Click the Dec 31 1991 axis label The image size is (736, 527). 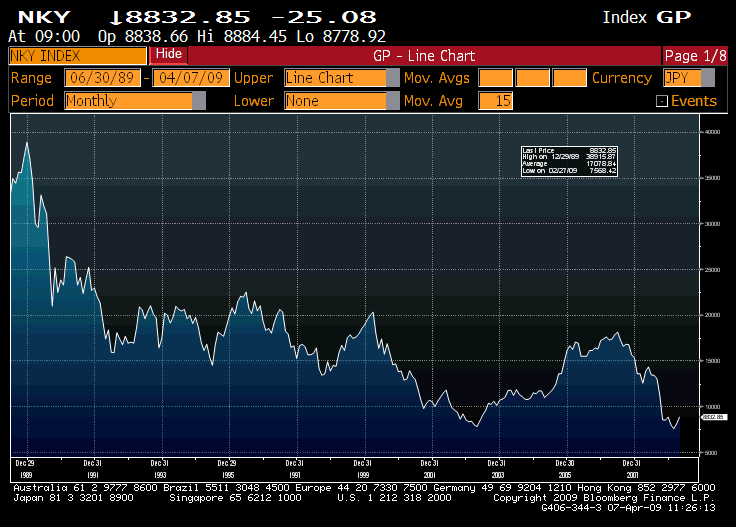point(92,469)
